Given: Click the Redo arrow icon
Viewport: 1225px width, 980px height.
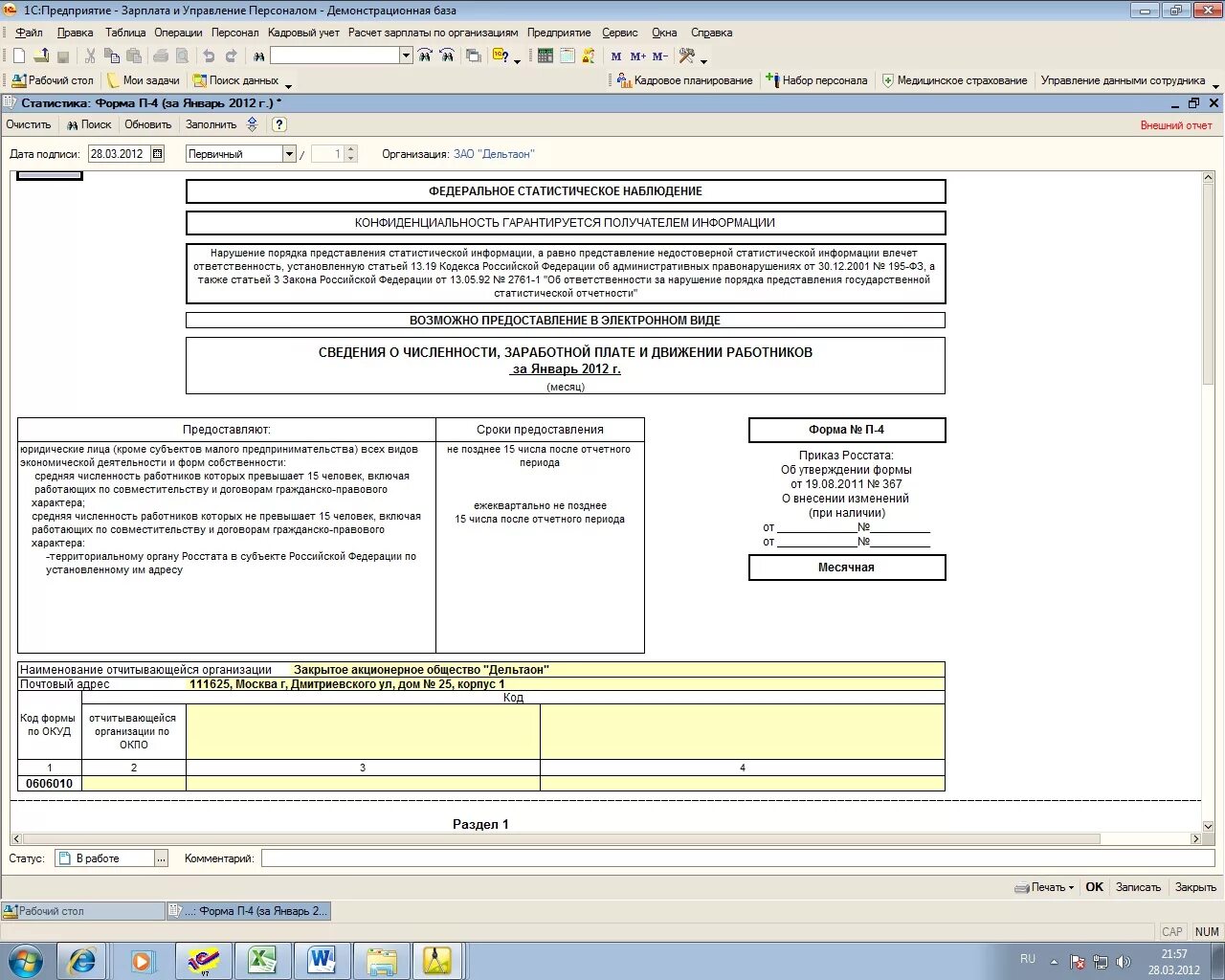Looking at the screenshot, I should tap(231, 56).
